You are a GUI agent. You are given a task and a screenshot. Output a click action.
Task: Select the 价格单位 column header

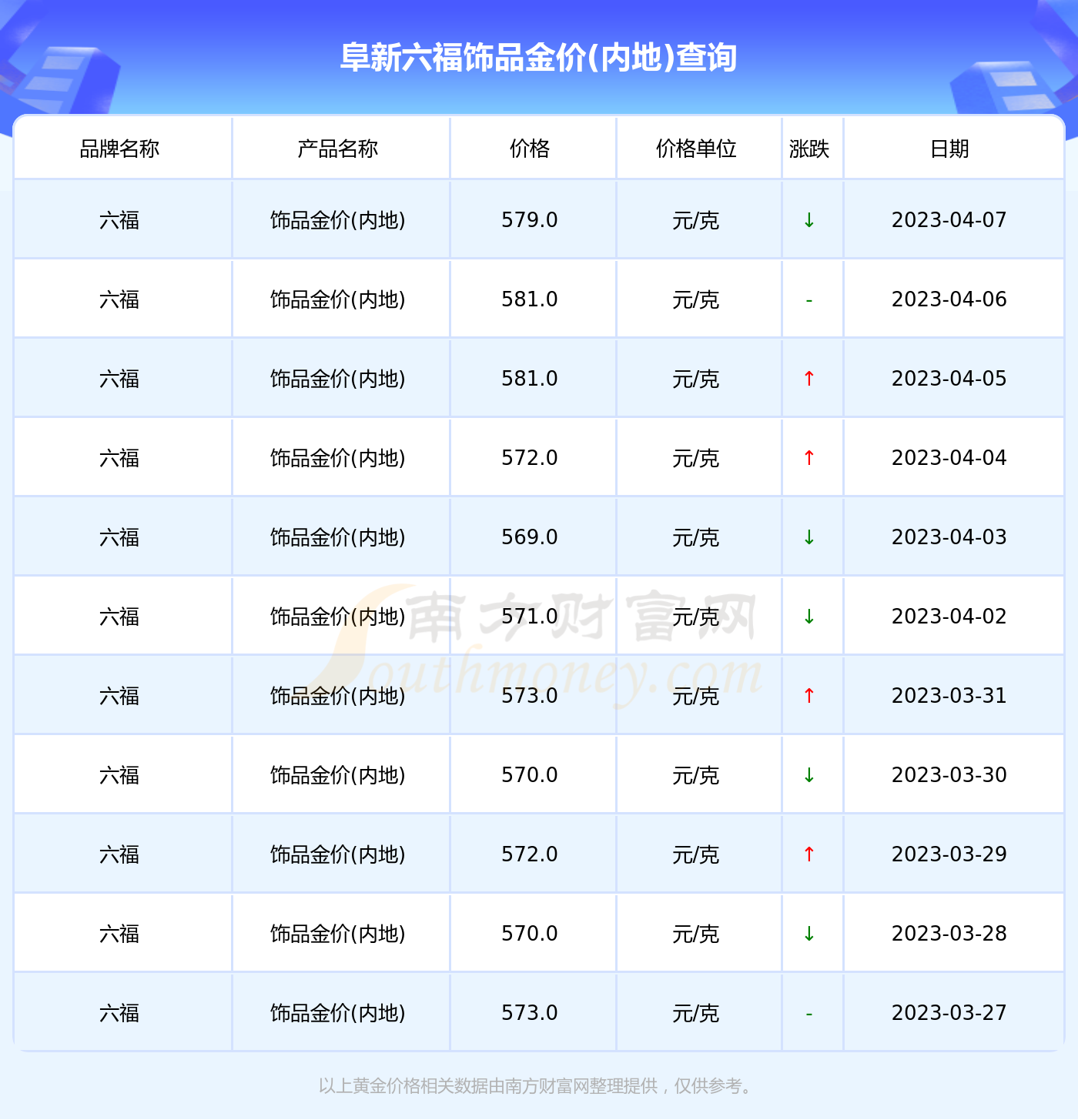696,149
